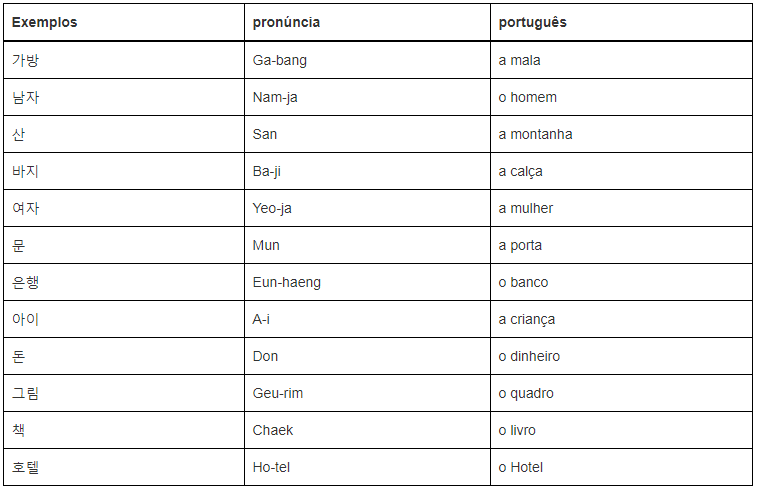This screenshot has height=489, width=758.
Task: Select the Korean word 여자
Action: pyautogui.click(x=26, y=208)
